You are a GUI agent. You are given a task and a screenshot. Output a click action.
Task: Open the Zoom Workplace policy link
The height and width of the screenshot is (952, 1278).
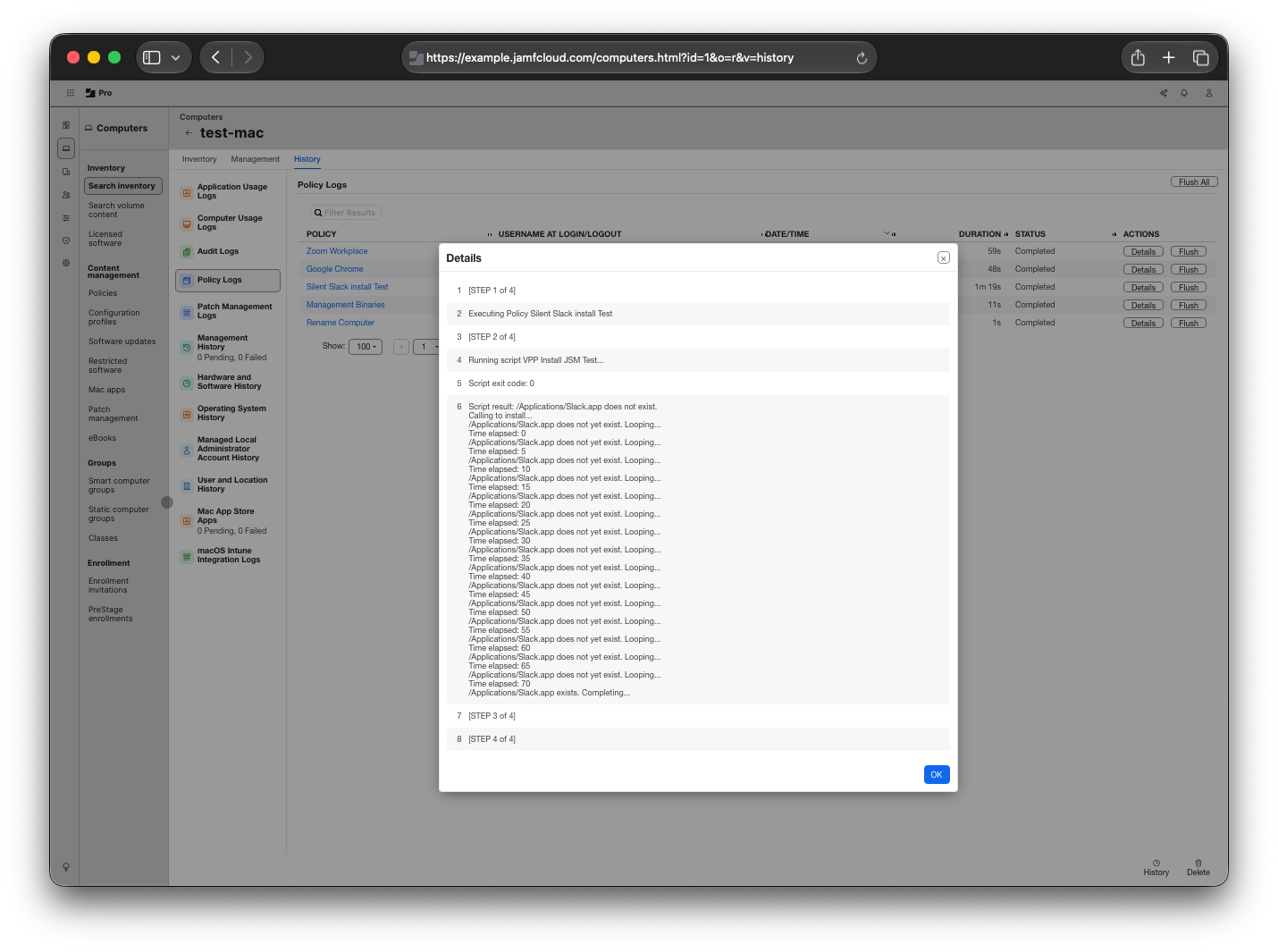[337, 251]
